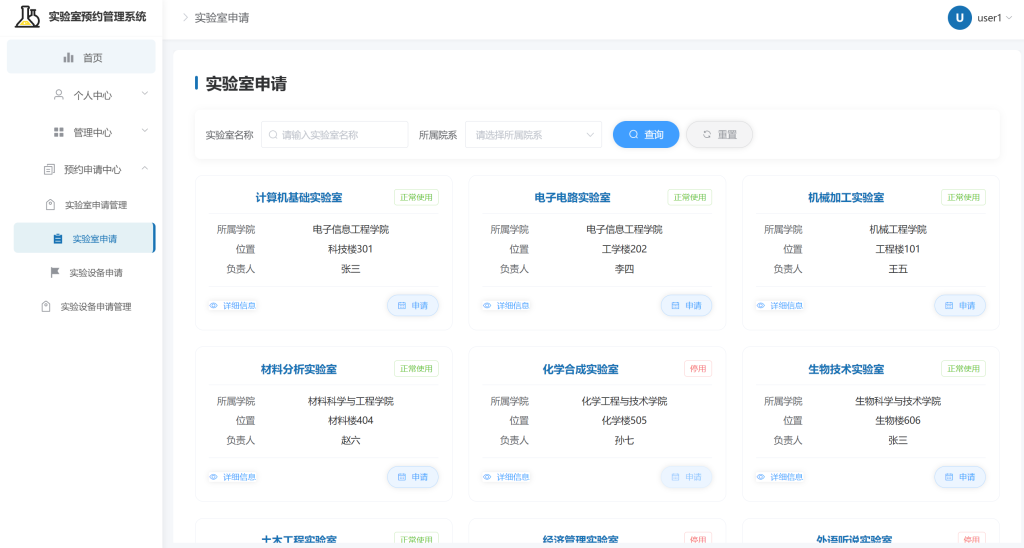The width and height of the screenshot is (1024, 548).
Task: Click 机械工程学院 text
Action: click(x=897, y=229)
